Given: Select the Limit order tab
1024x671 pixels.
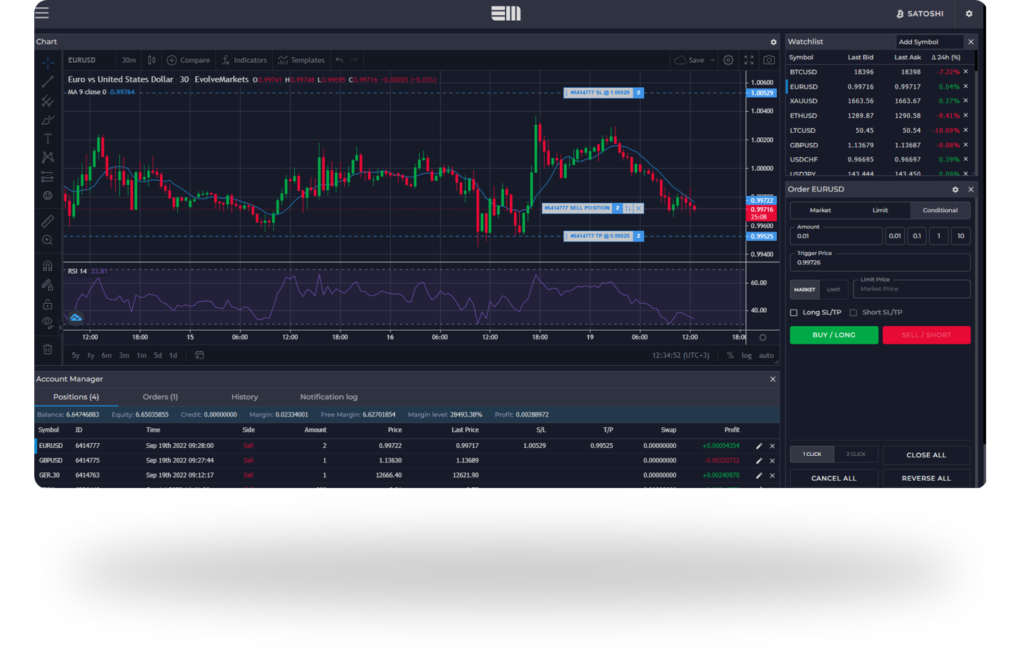Looking at the screenshot, I should pos(880,210).
